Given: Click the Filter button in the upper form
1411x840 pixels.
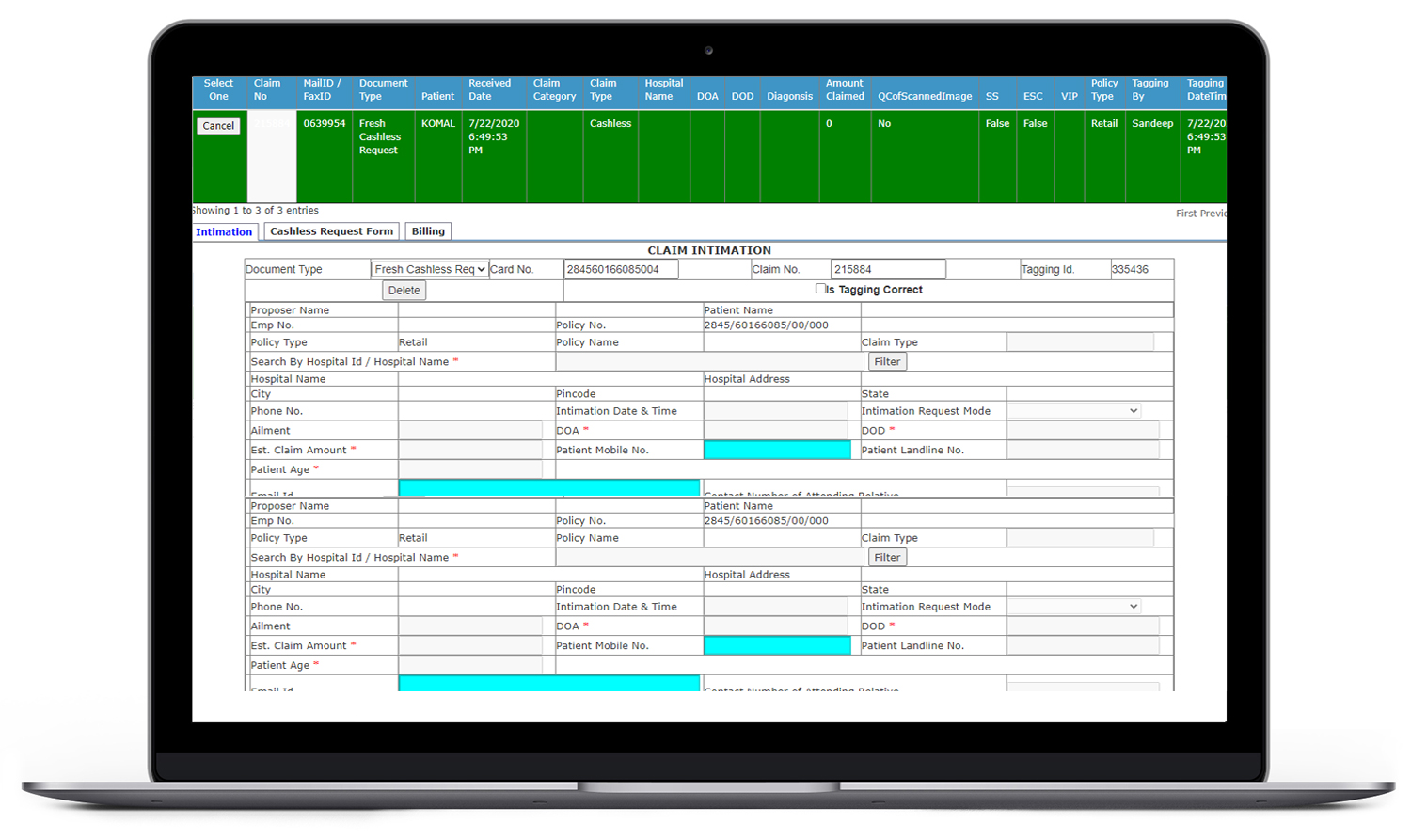Looking at the screenshot, I should click(x=886, y=362).
